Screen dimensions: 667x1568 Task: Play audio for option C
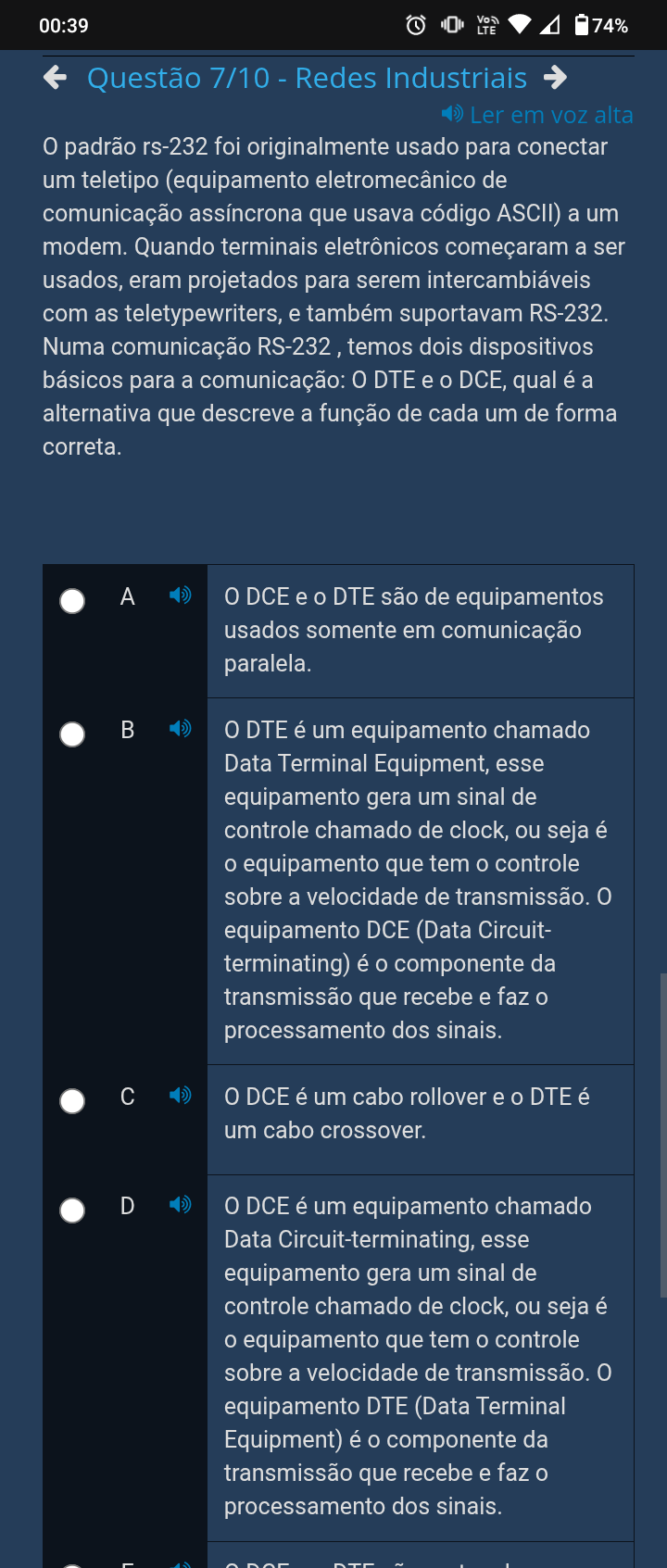(x=181, y=1095)
